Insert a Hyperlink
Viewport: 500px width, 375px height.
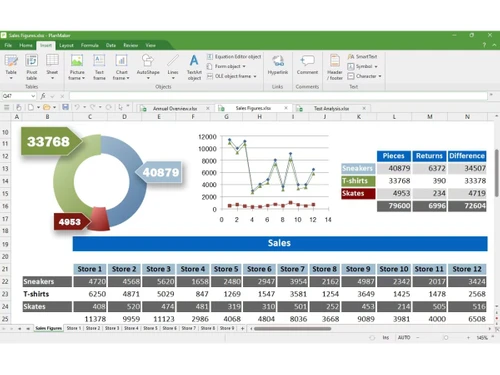point(278,65)
